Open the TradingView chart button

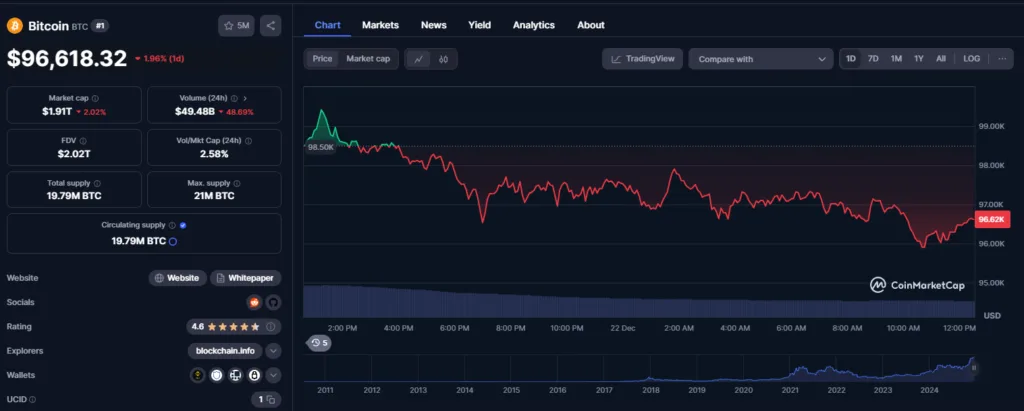[x=643, y=59]
